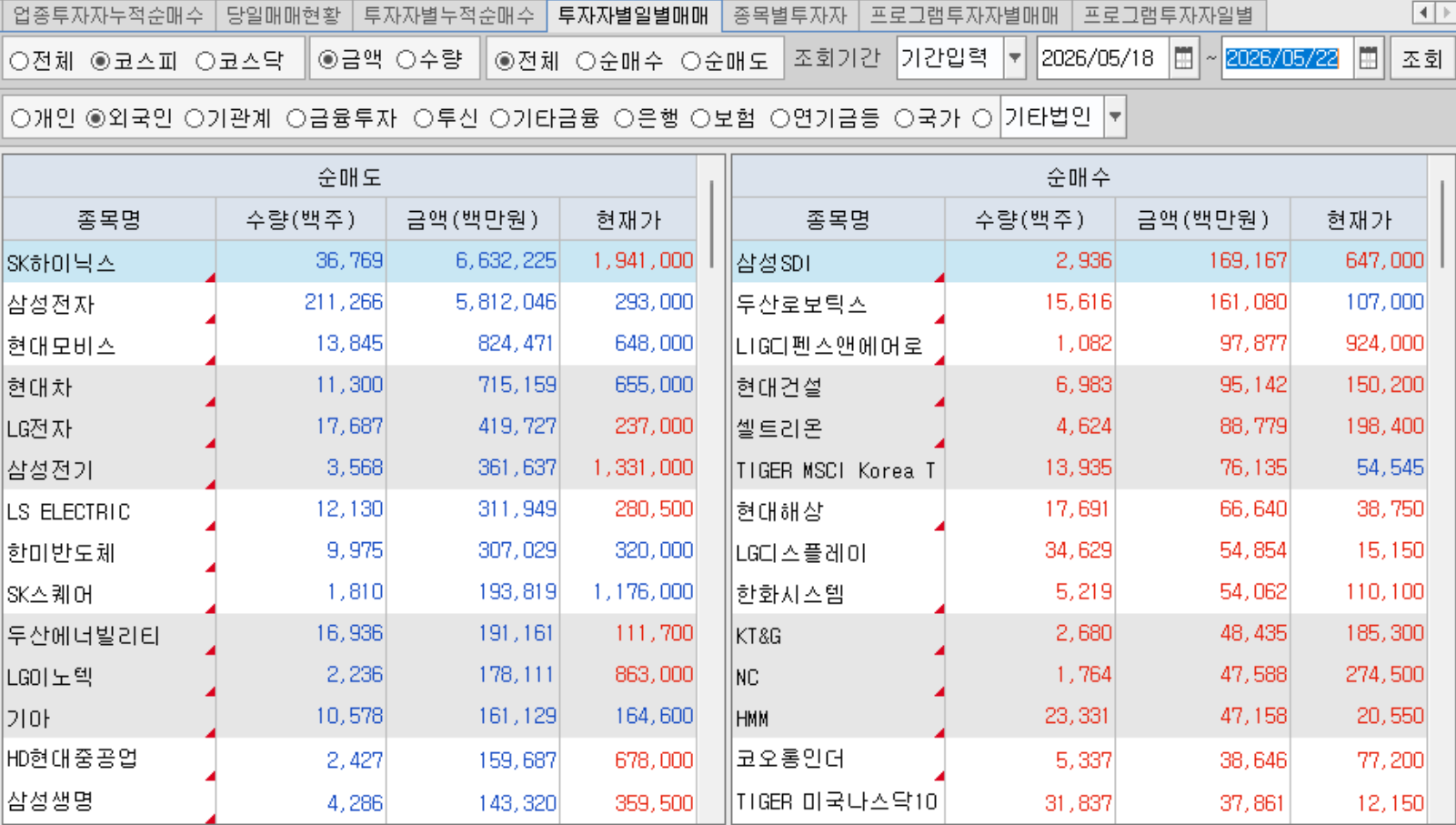Open calendar picker for end date 2026/05/22
The height and width of the screenshot is (825, 1456).
1368,59
